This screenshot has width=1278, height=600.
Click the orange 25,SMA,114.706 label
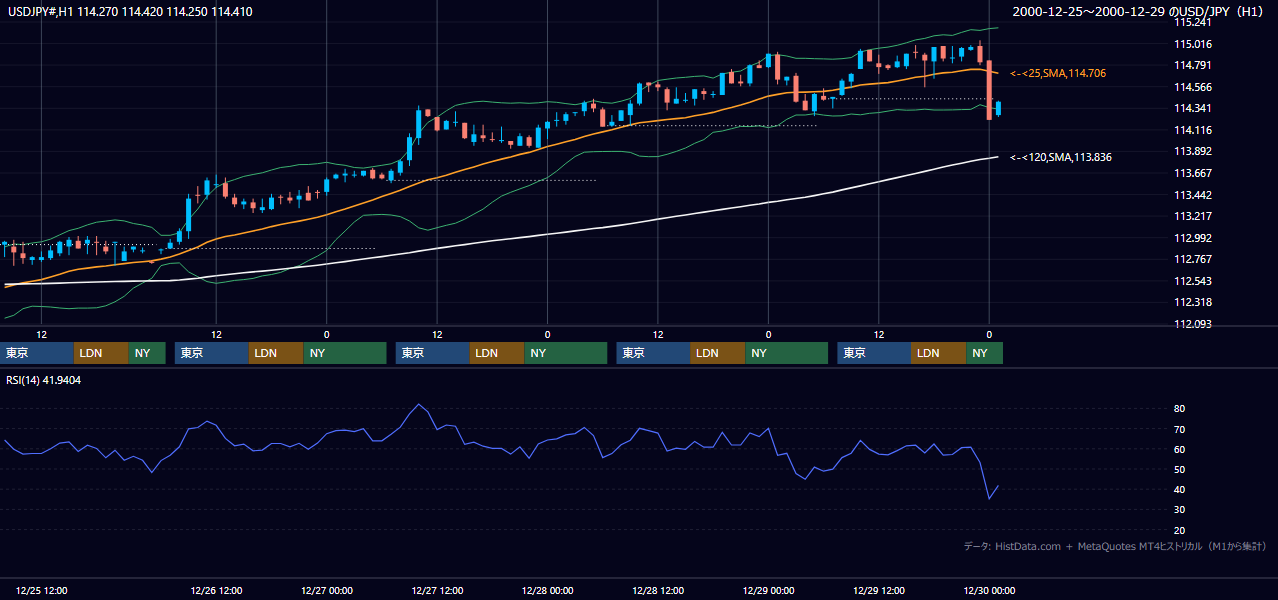pyautogui.click(x=1058, y=73)
